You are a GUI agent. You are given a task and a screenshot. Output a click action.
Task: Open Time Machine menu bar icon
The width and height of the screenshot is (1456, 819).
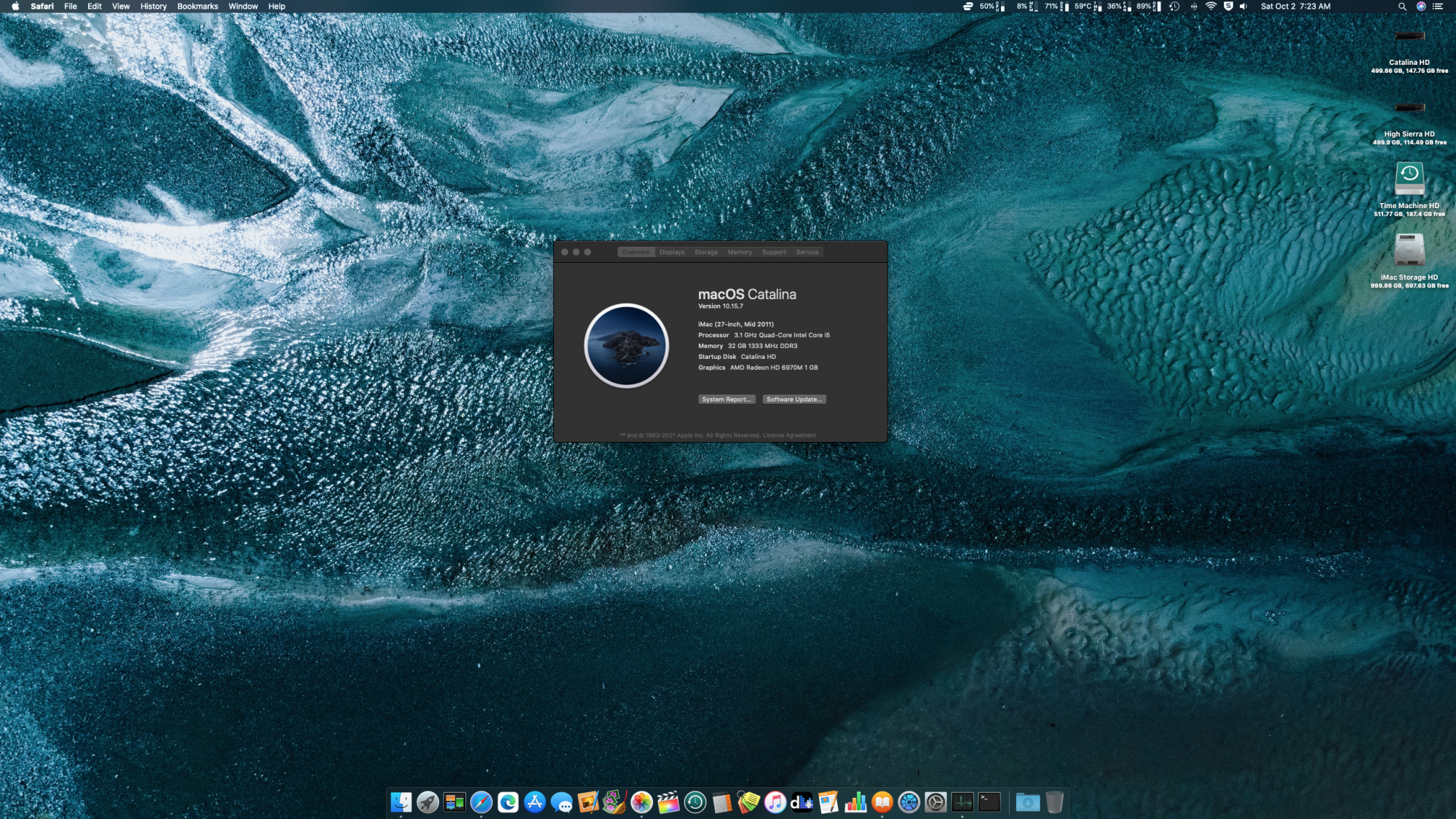click(x=1174, y=7)
